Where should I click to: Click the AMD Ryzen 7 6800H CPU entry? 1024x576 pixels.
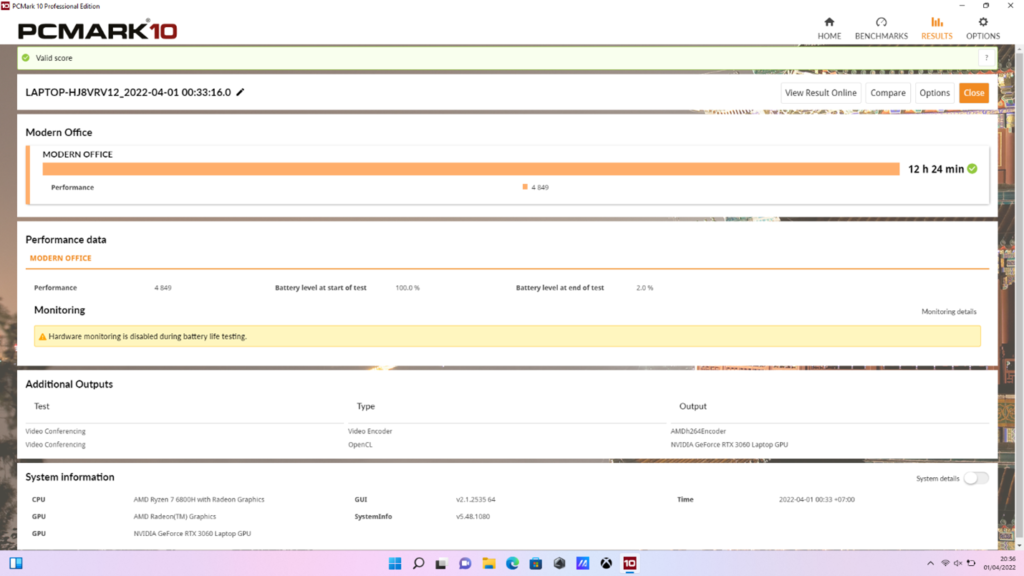click(x=199, y=500)
